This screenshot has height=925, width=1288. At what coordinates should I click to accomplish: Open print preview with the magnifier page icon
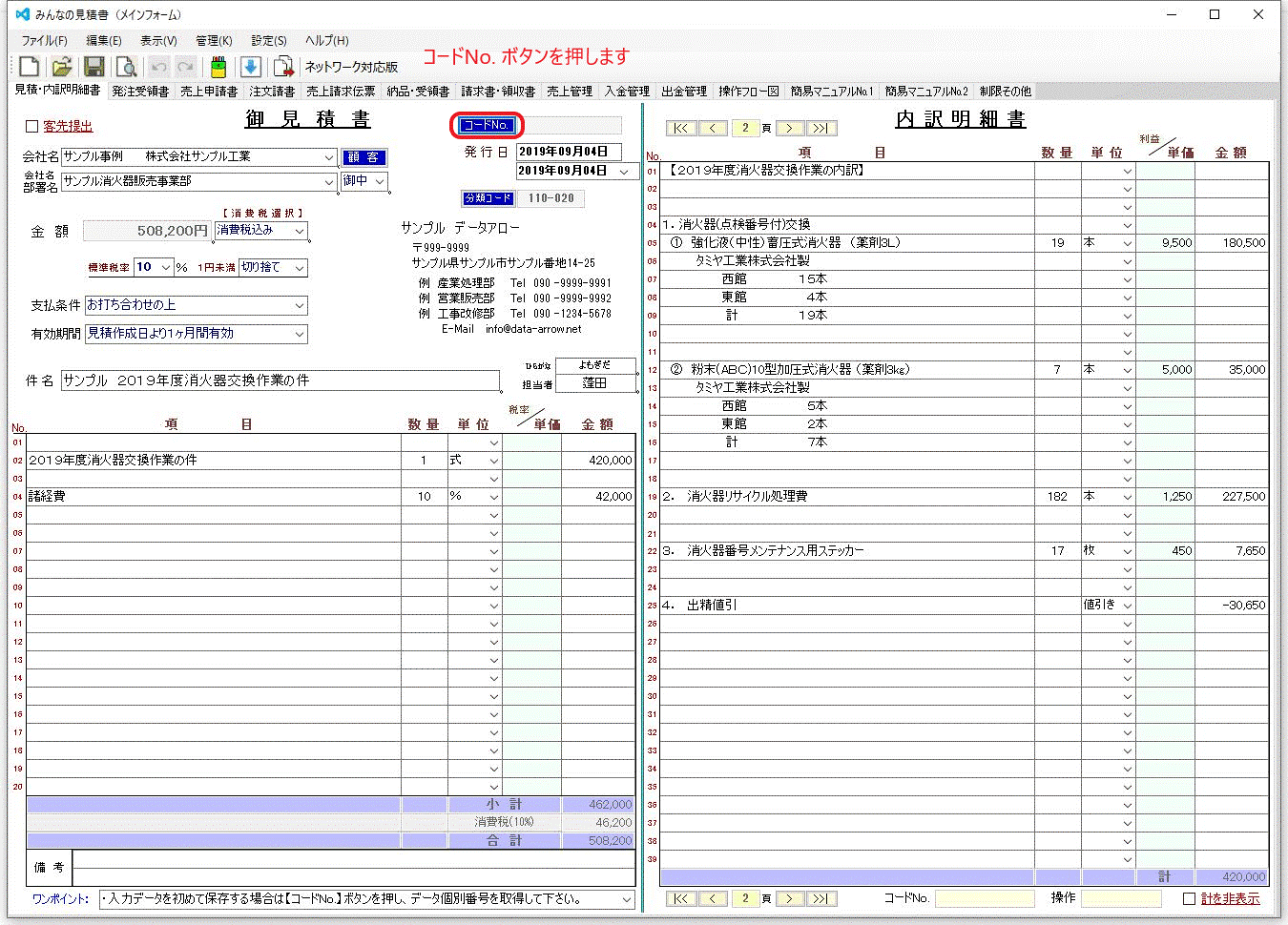click(x=126, y=66)
